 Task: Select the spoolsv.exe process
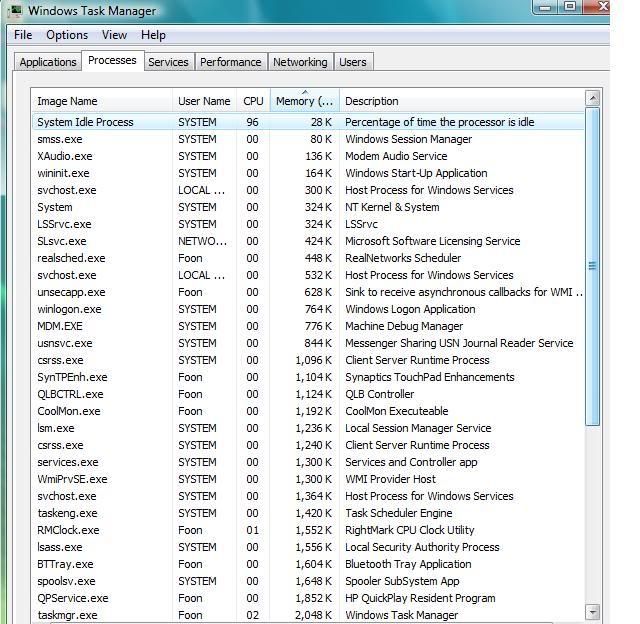(308, 581)
